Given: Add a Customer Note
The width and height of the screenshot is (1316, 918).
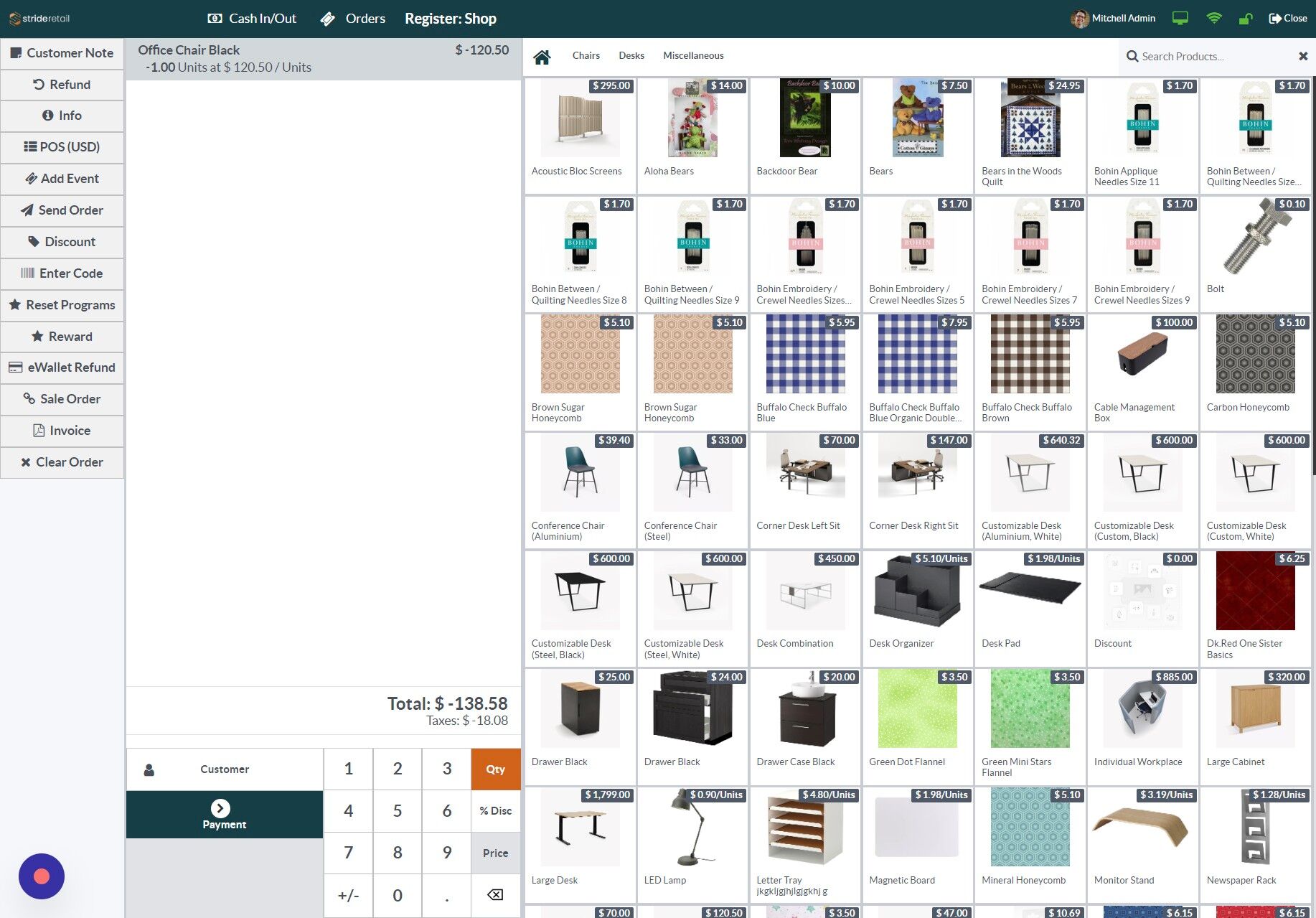Looking at the screenshot, I should pos(62,53).
